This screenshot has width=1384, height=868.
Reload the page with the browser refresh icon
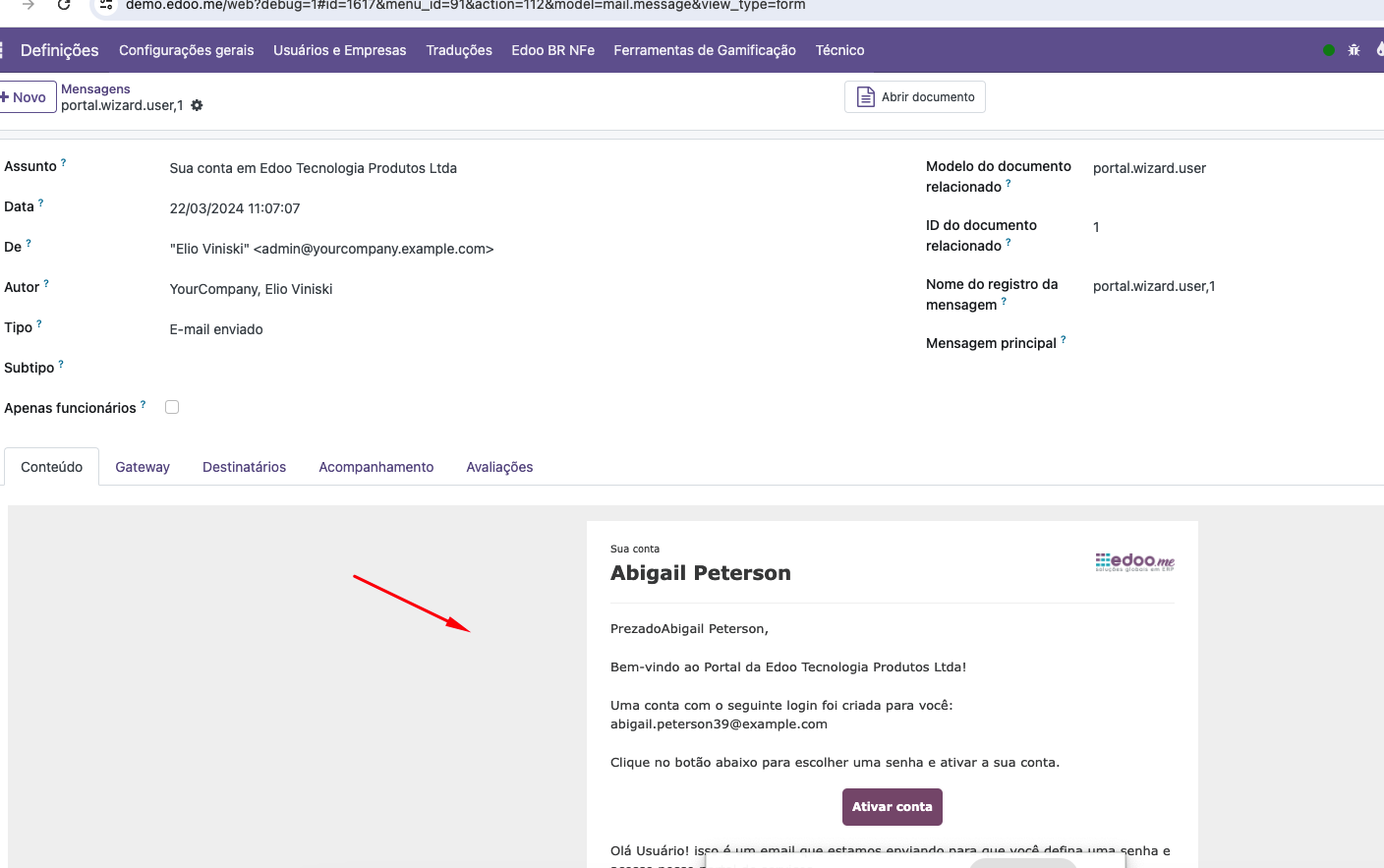[x=64, y=5]
